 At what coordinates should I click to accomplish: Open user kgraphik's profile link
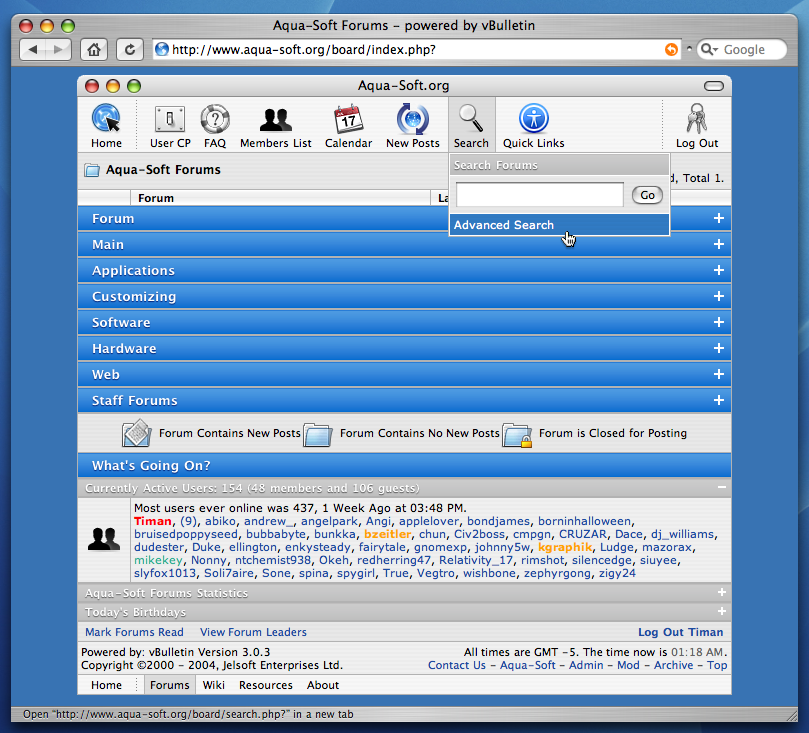pyautogui.click(x=564, y=547)
